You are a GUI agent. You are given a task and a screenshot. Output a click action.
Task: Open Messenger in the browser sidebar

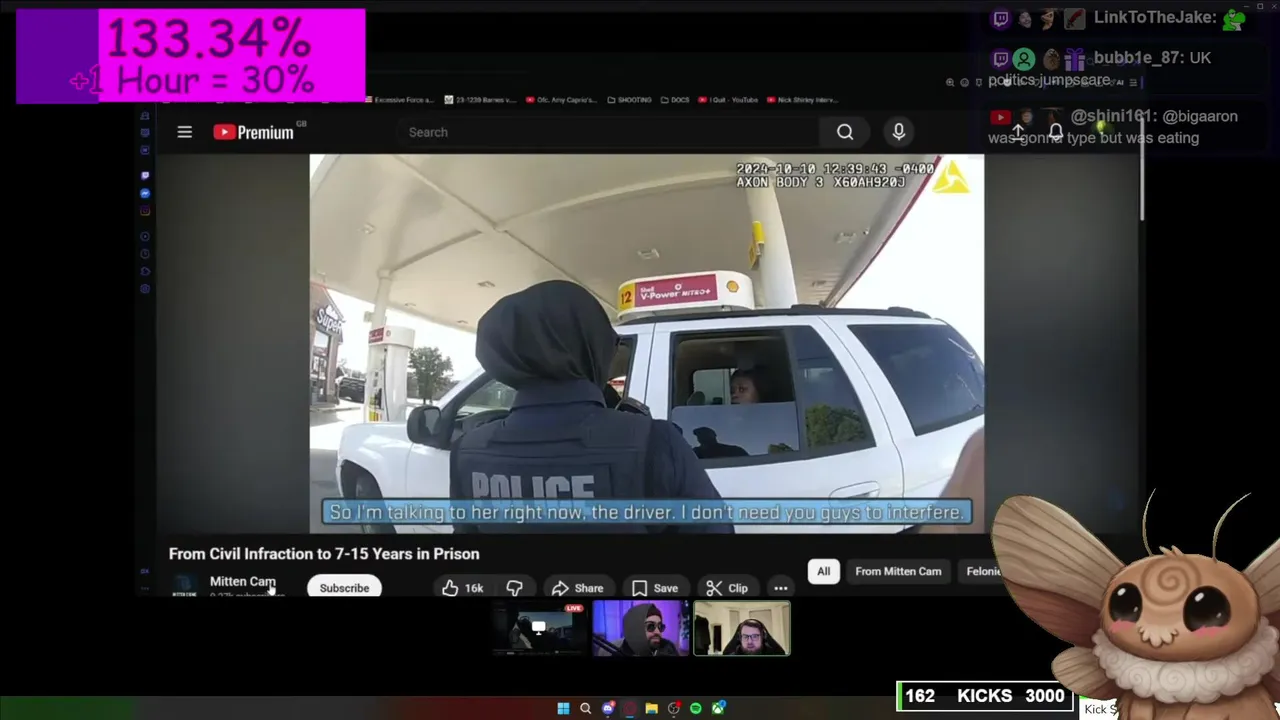(x=145, y=193)
